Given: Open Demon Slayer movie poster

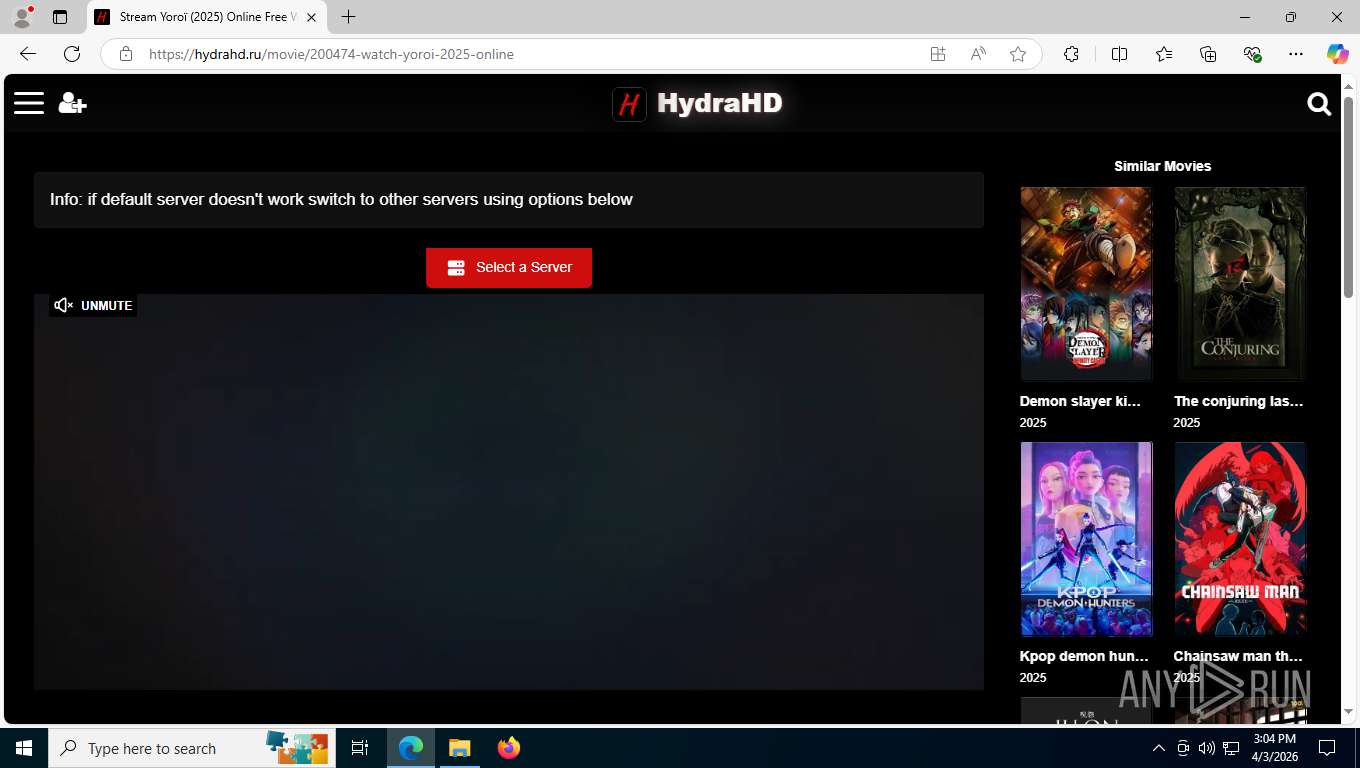Looking at the screenshot, I should pos(1086,284).
